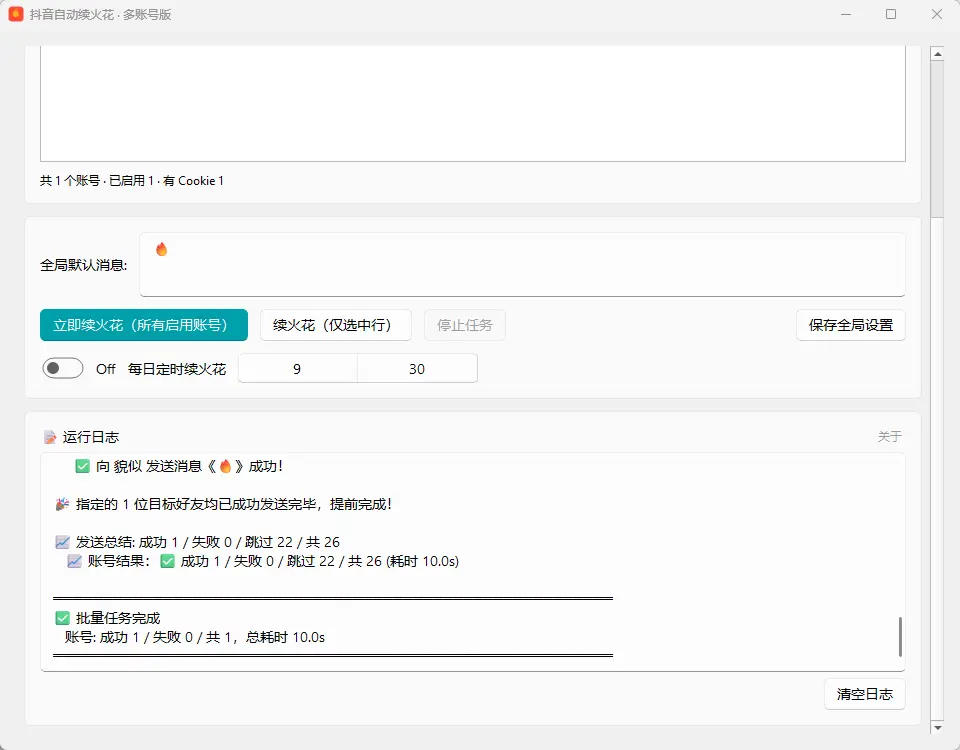The width and height of the screenshot is (960, 750).
Task: Toggle the daily scheduled 续火花 switch
Action: pyautogui.click(x=63, y=369)
